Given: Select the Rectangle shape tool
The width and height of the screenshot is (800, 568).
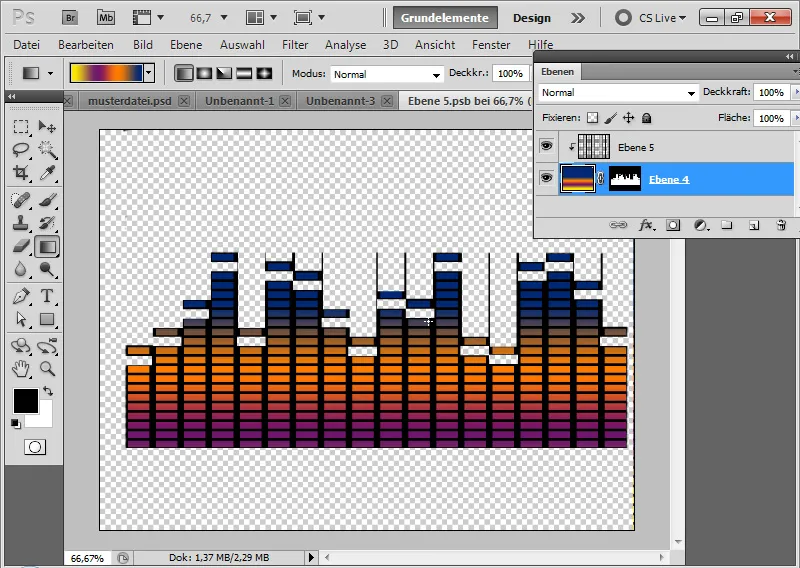Looking at the screenshot, I should coord(47,319).
